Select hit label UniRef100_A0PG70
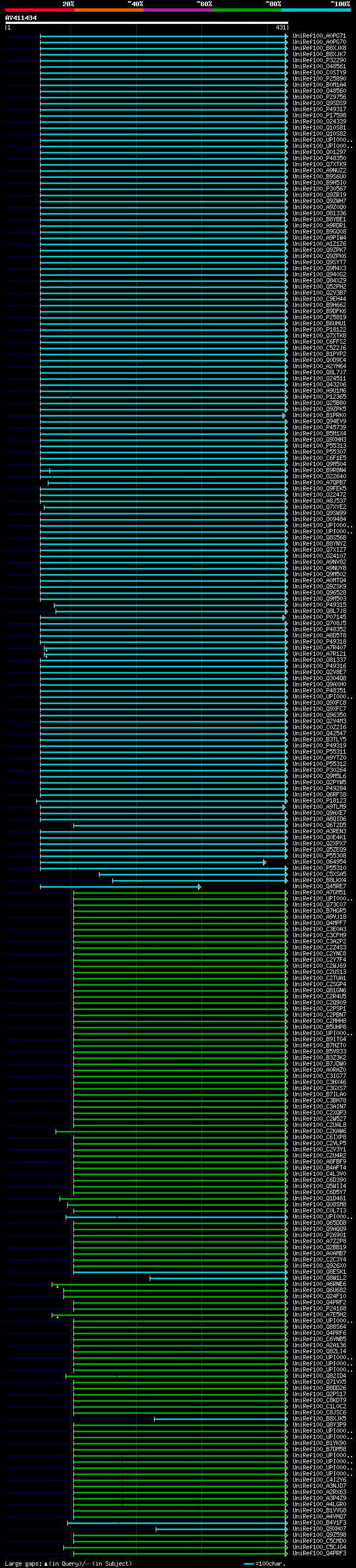356x1568 pixels. 319,42
